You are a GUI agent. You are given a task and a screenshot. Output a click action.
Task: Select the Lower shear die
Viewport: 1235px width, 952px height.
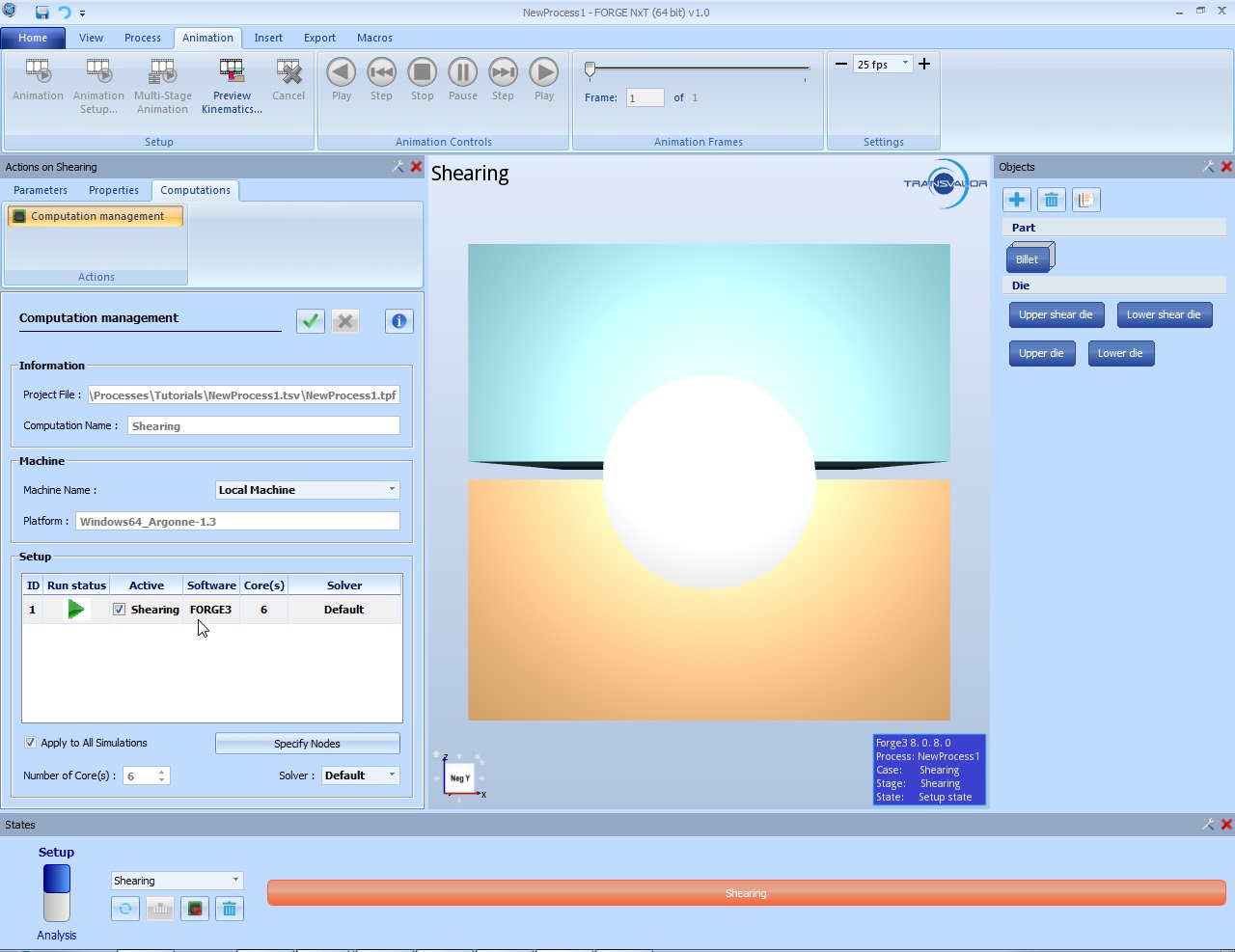[1164, 314]
